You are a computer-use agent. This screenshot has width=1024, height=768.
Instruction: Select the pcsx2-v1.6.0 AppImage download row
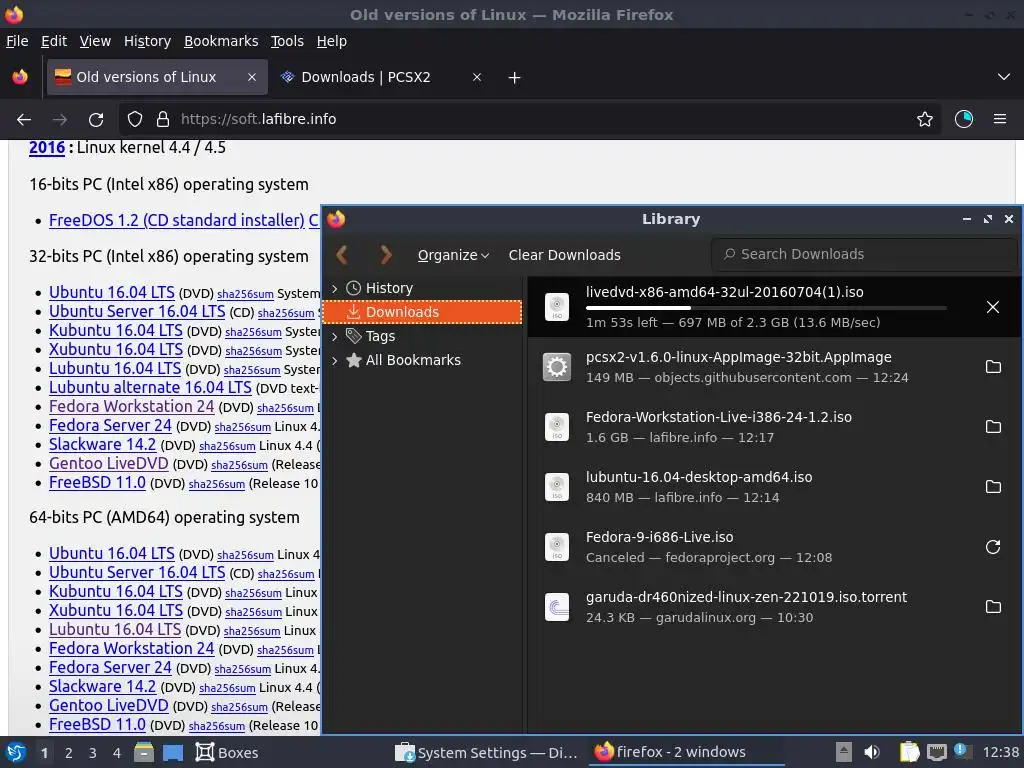(775, 367)
